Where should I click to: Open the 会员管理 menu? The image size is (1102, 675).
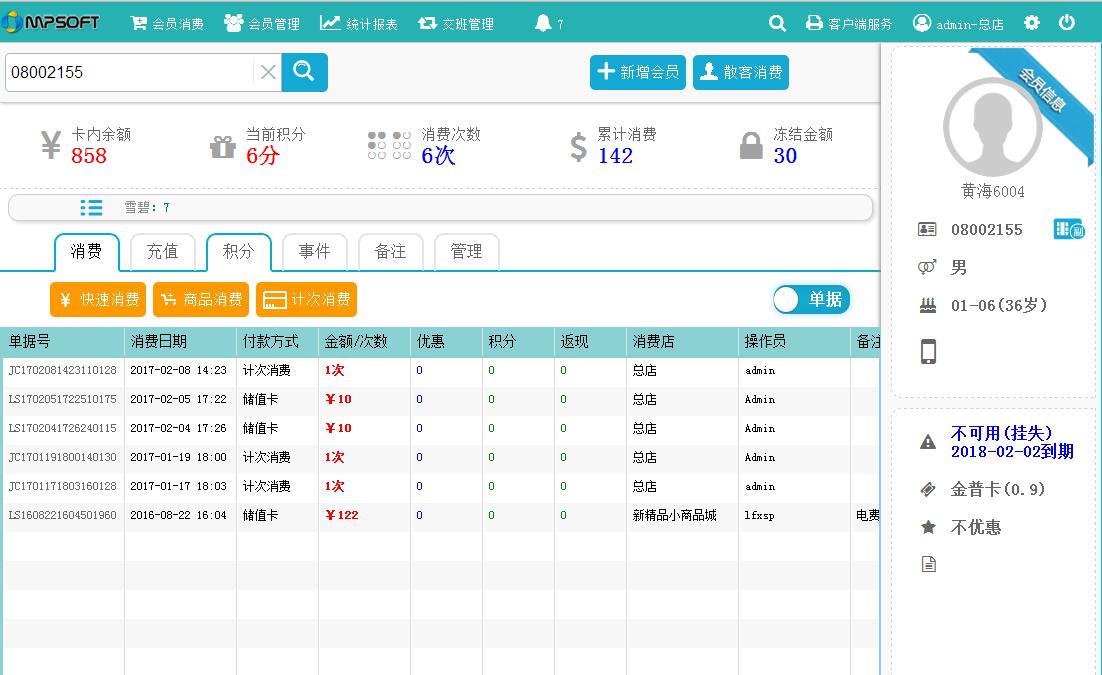tap(262, 23)
